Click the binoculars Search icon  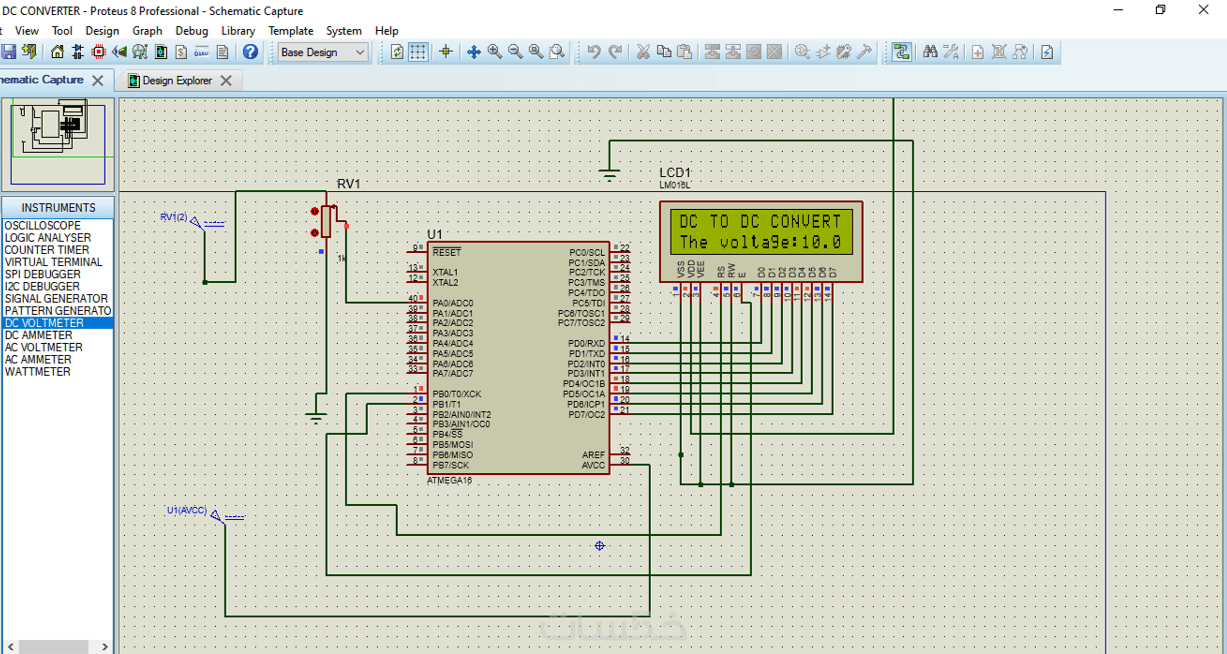click(x=930, y=52)
